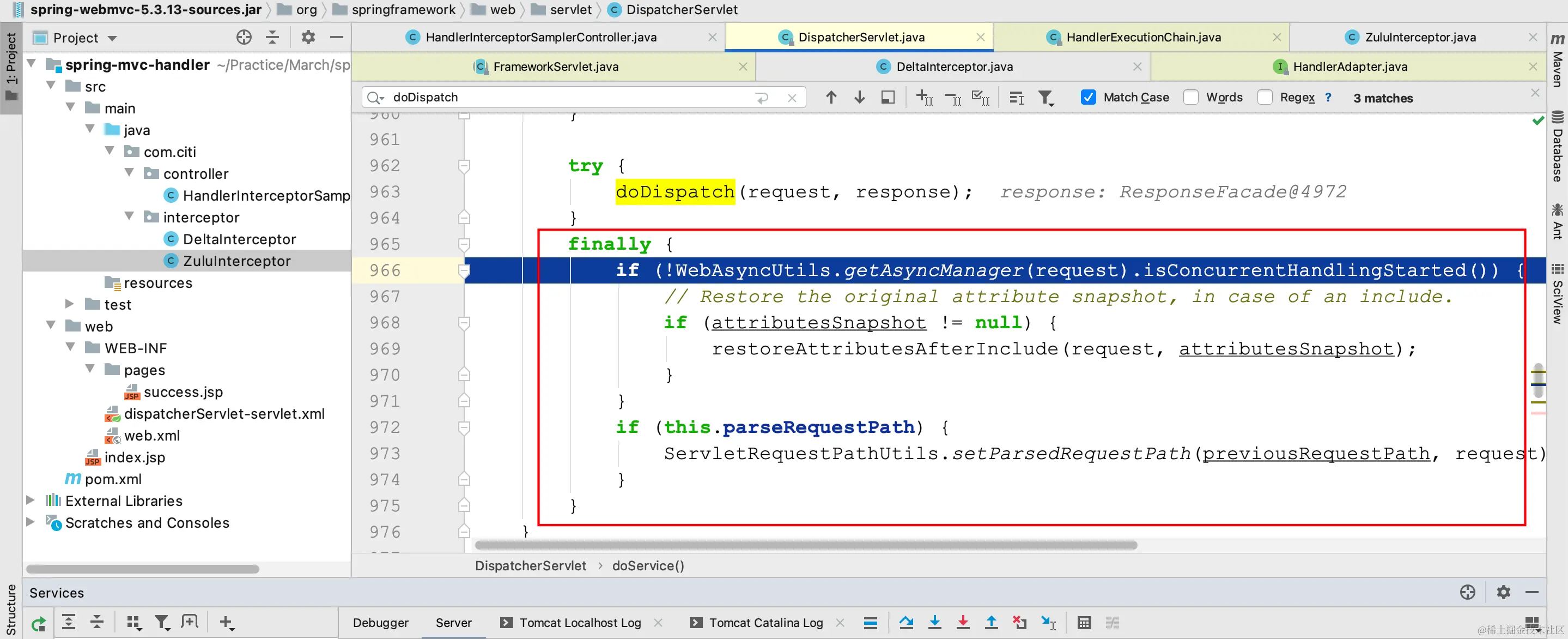Toggle Match Case checkbox
The image size is (1568, 639).
(x=1089, y=98)
